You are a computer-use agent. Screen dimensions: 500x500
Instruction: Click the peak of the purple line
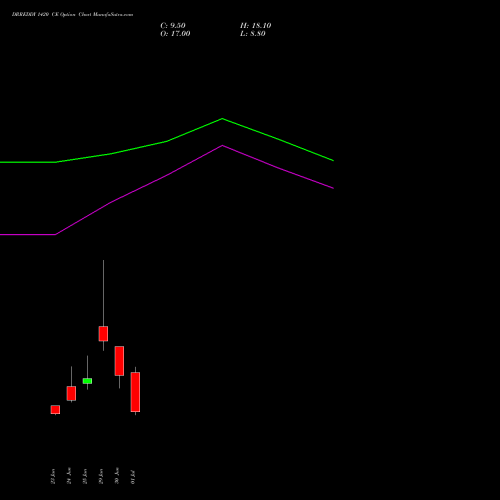tap(222, 146)
